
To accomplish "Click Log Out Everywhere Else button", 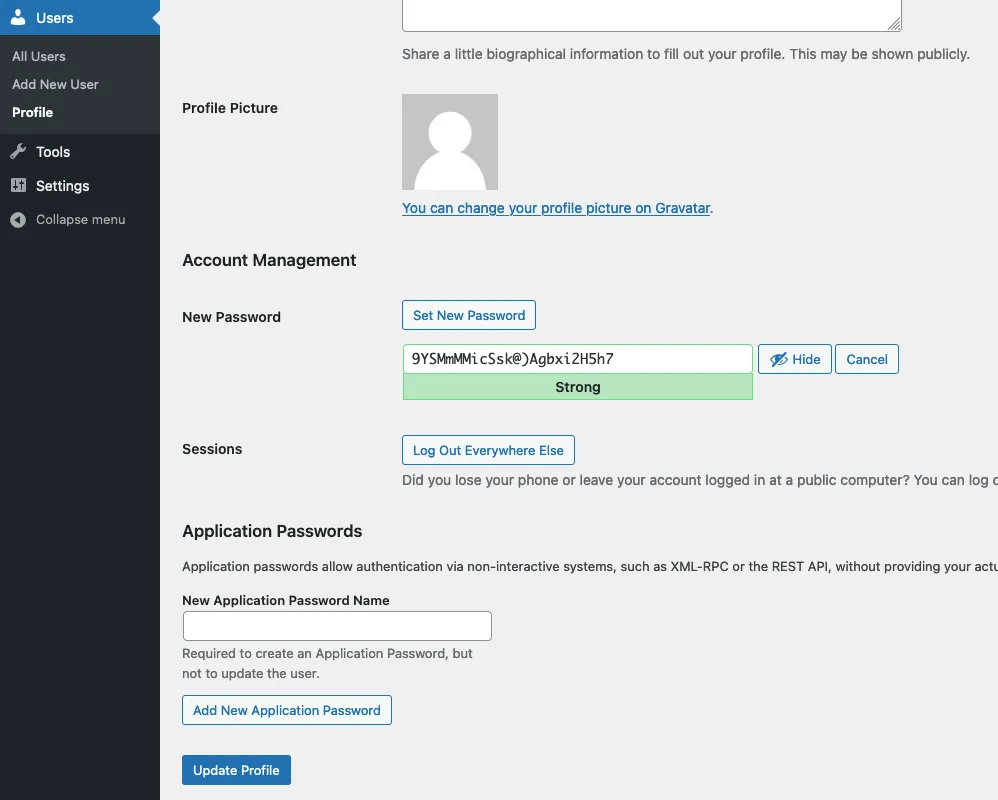I will point(488,450).
